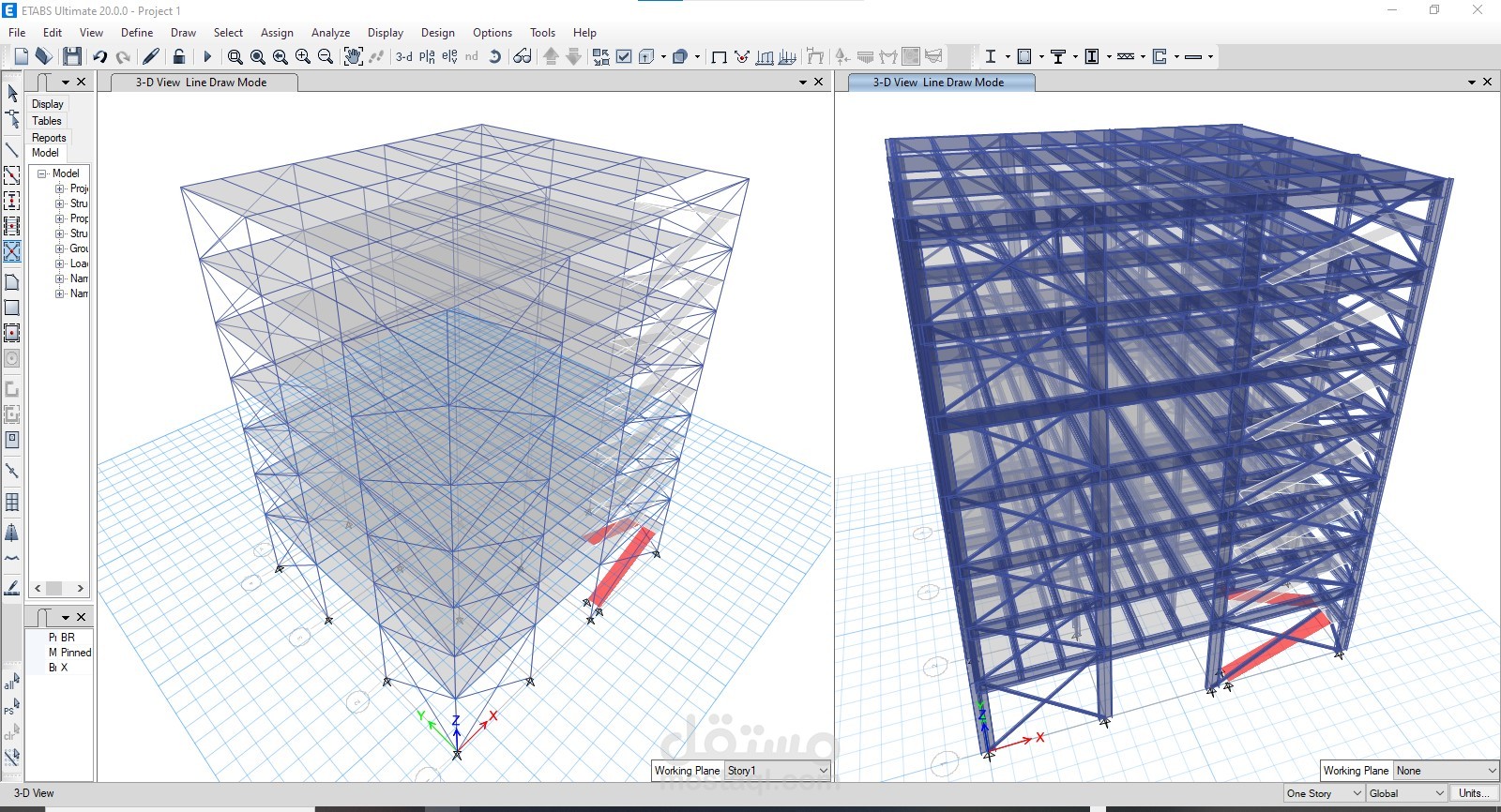
Task: Click the restore full view zoom icon
Action: click(258, 57)
